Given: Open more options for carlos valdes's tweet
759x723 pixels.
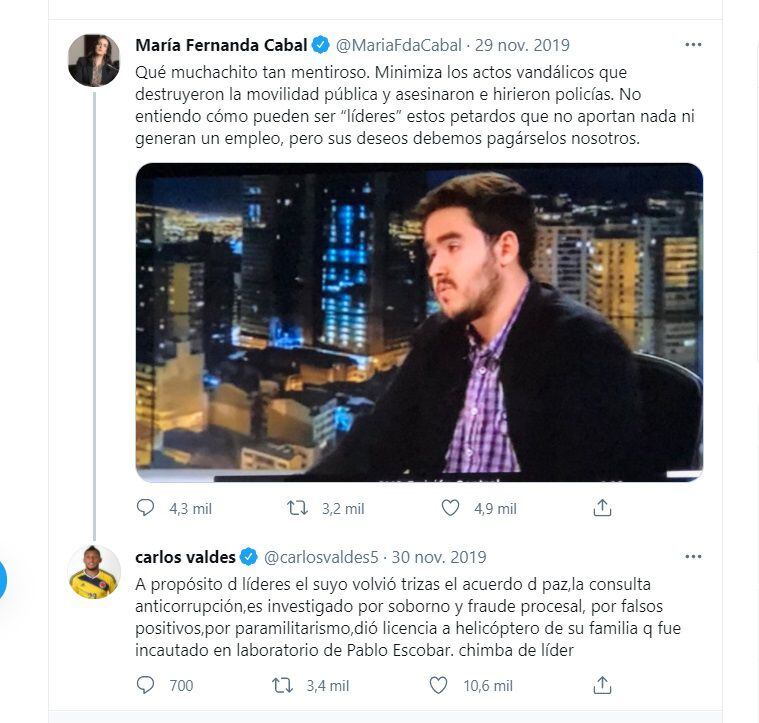Looking at the screenshot, I should pos(693,556).
